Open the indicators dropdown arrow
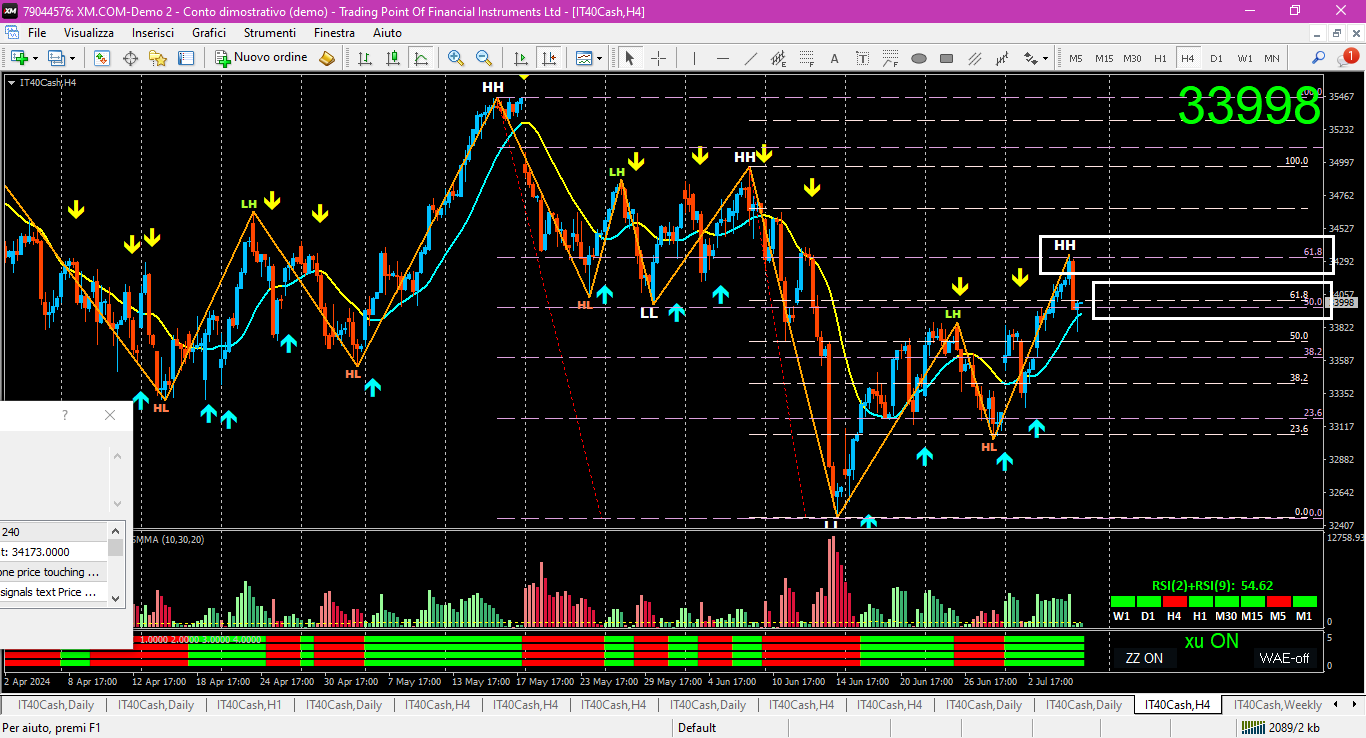The image size is (1366, 738). tap(600, 58)
